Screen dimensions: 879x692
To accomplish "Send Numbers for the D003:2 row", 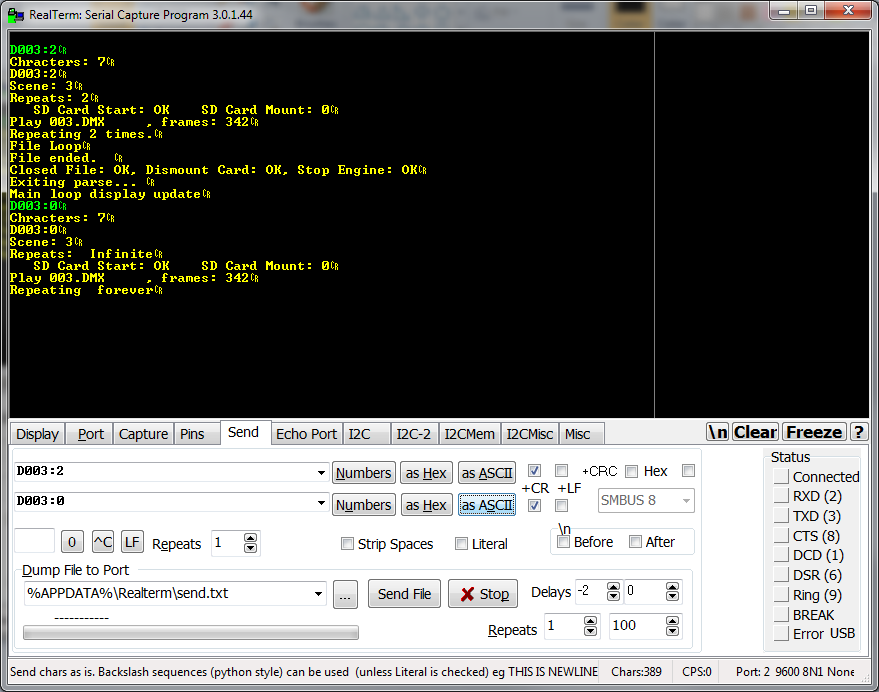I will click(364, 473).
